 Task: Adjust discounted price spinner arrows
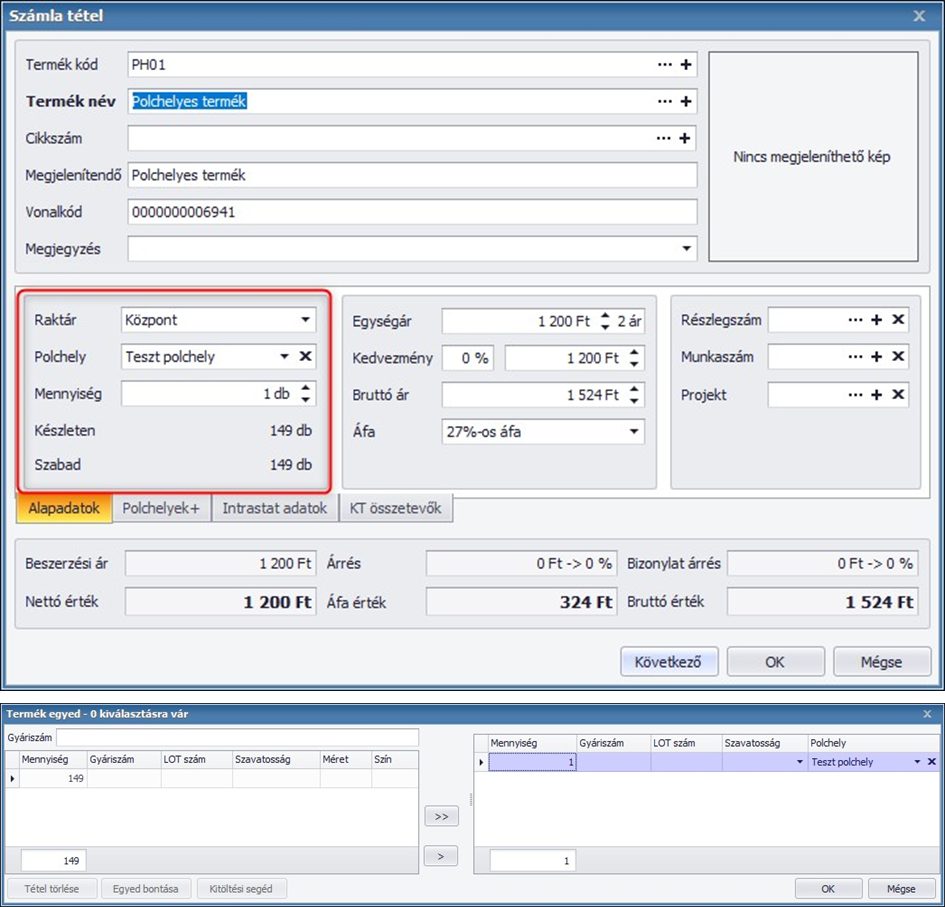tap(634, 358)
